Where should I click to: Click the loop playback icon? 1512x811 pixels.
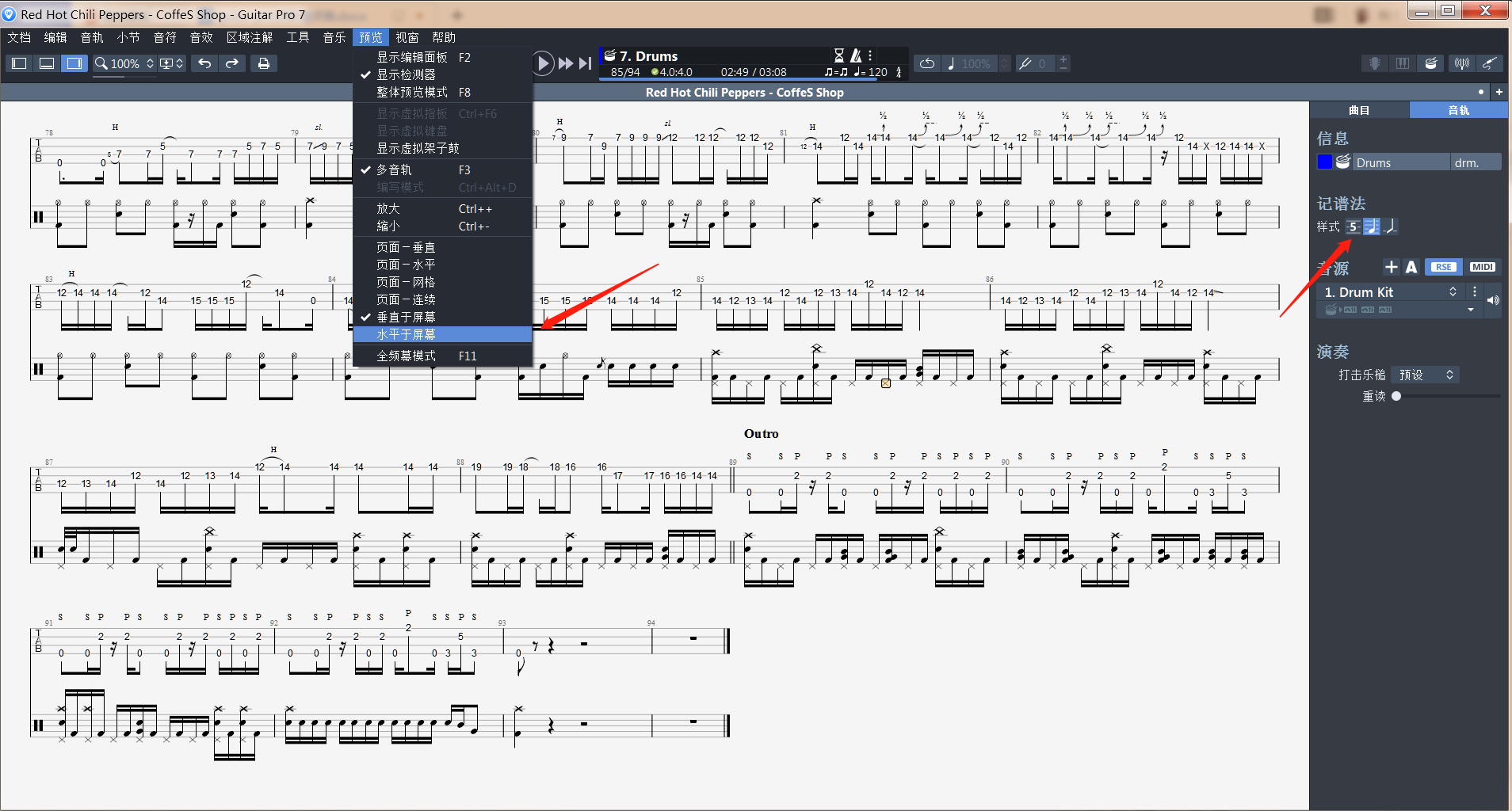tap(927, 63)
